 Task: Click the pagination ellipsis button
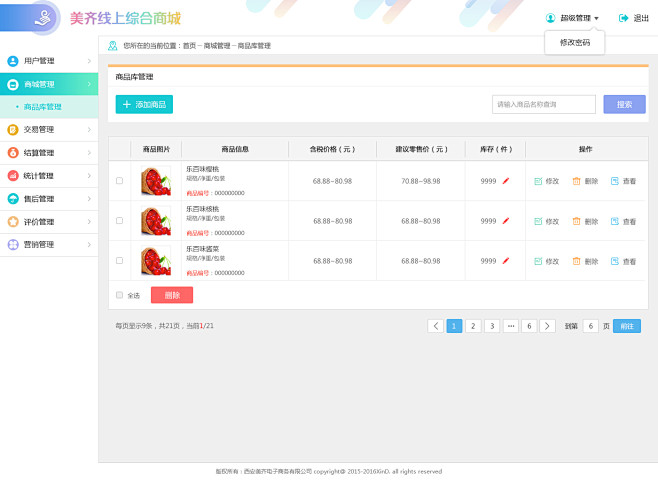point(511,326)
